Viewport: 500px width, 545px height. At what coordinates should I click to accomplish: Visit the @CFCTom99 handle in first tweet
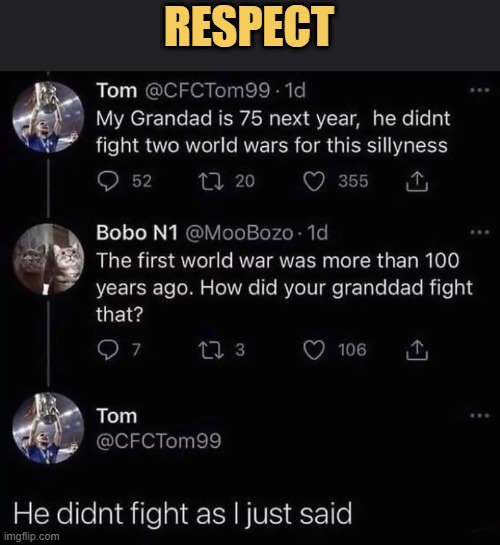[x=207, y=91]
